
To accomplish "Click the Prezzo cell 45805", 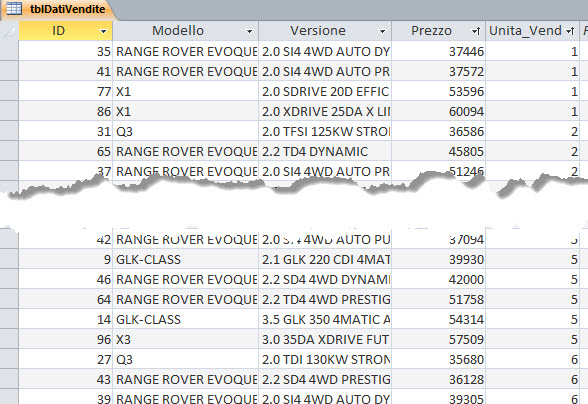I will 439,151.
